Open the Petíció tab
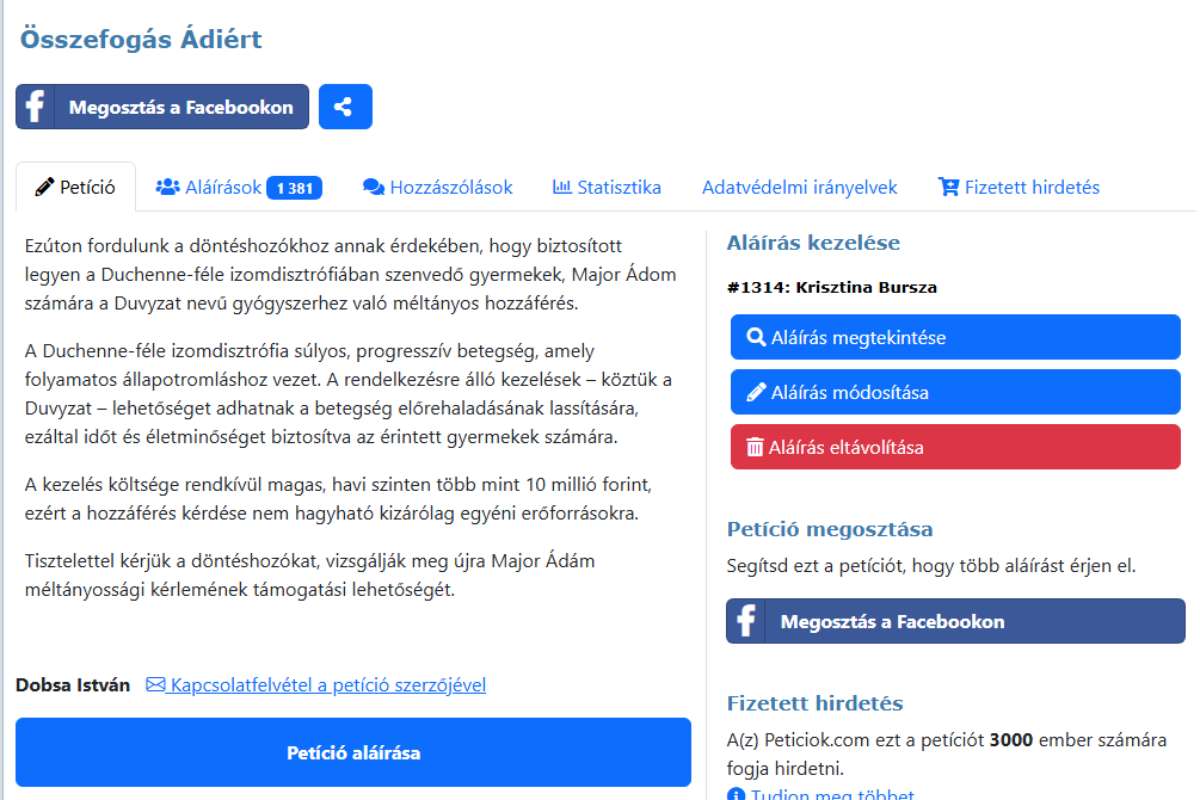The height and width of the screenshot is (800, 1200). coord(76,187)
